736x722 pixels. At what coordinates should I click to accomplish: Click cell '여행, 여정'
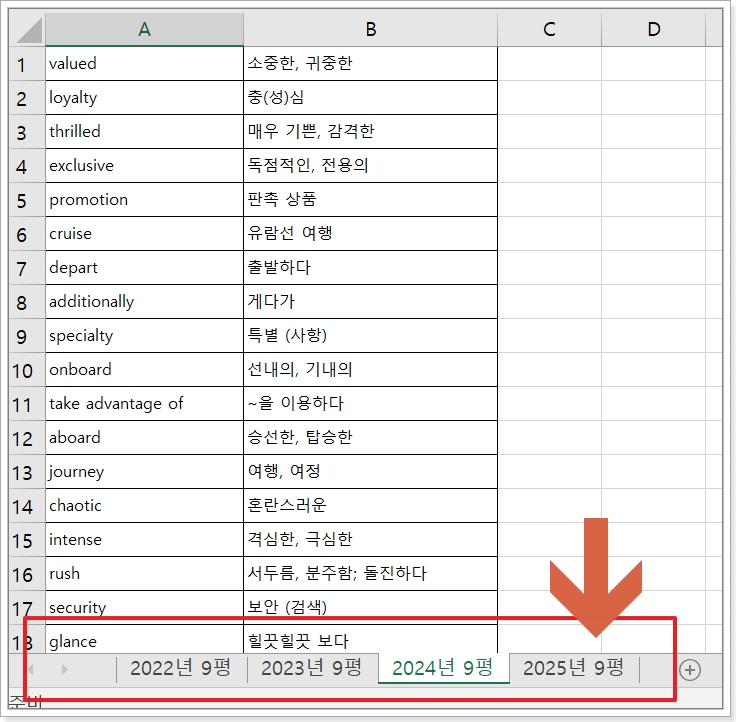coord(370,472)
